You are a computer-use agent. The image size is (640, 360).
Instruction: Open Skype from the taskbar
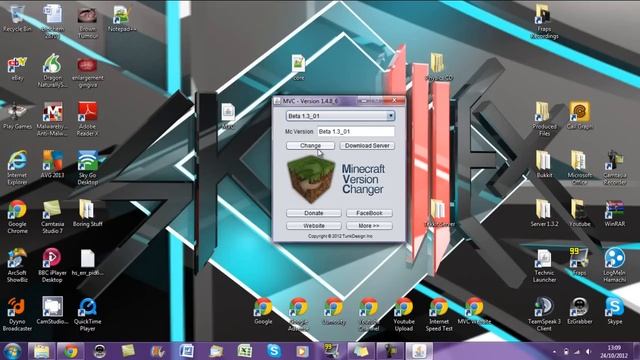274,351
